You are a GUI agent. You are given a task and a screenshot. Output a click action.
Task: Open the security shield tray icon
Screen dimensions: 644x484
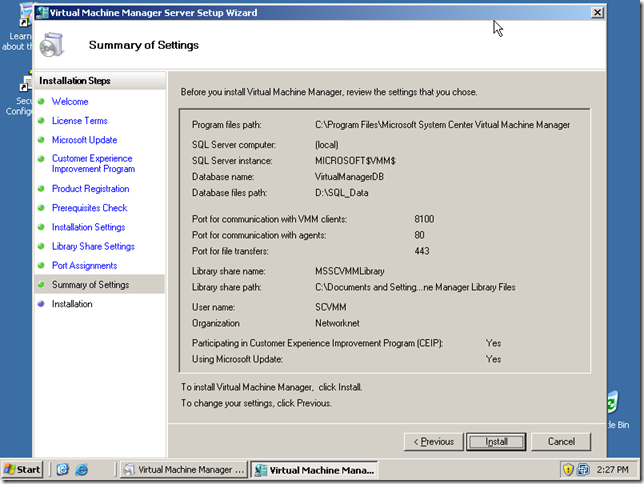pyautogui.click(x=568, y=469)
